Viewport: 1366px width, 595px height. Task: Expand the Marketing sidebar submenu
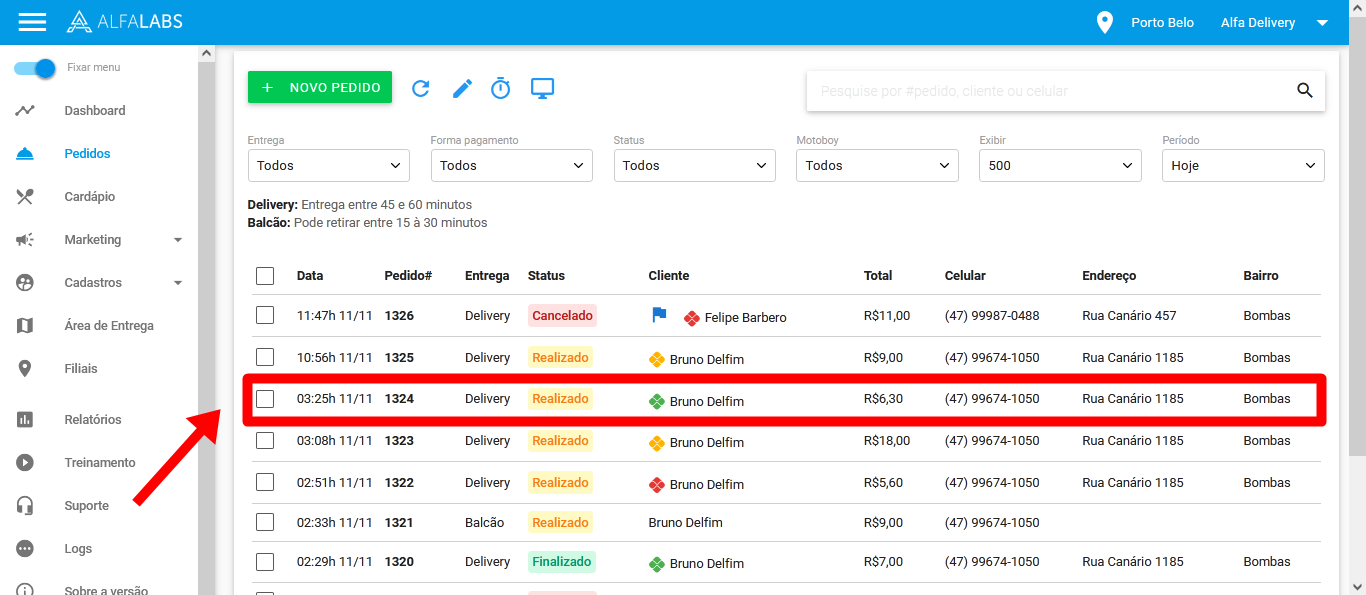click(x=178, y=240)
